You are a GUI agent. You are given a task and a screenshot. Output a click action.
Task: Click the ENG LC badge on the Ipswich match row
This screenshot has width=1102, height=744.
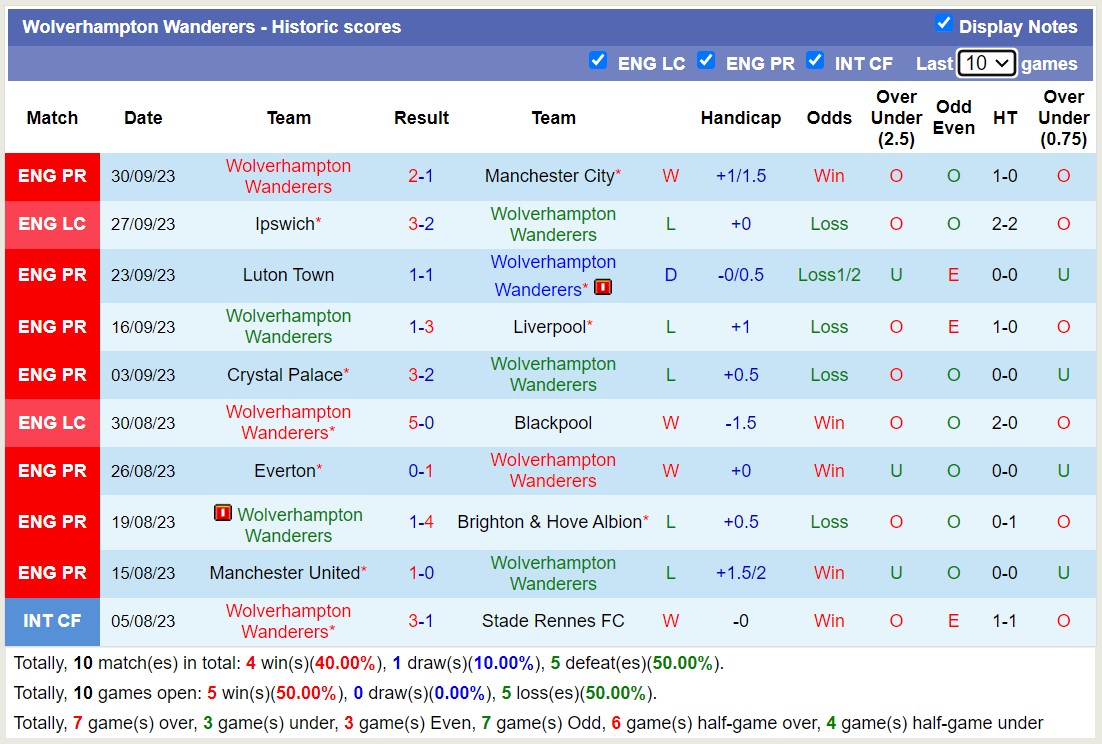click(x=52, y=224)
